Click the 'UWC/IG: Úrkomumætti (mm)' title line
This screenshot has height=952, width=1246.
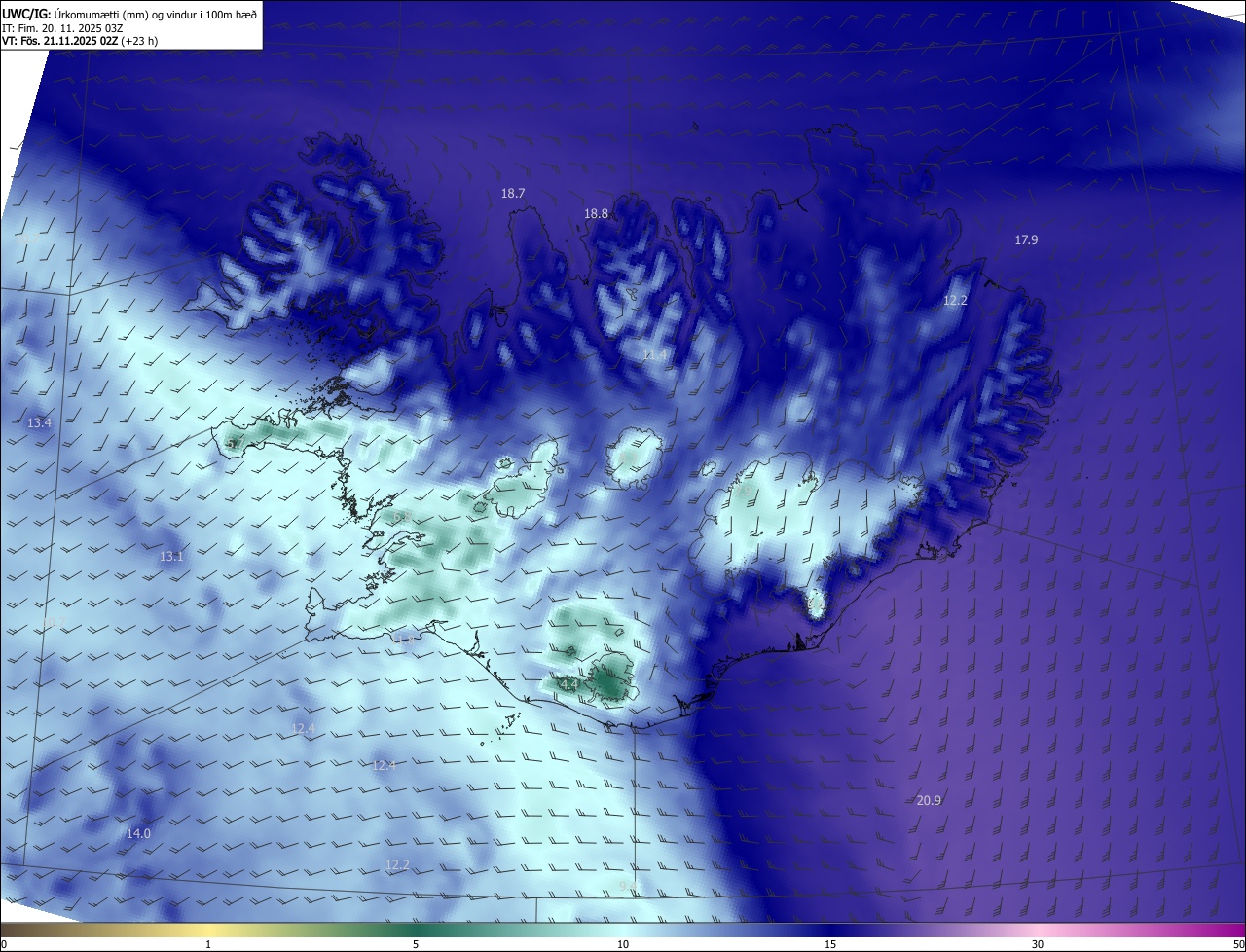[129, 14]
